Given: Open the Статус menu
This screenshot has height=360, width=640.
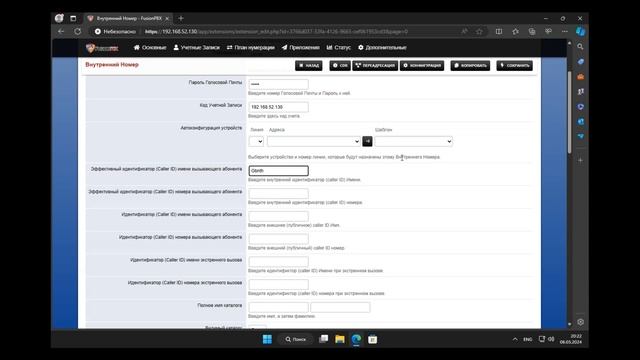Looking at the screenshot, I should pyautogui.click(x=339, y=48).
